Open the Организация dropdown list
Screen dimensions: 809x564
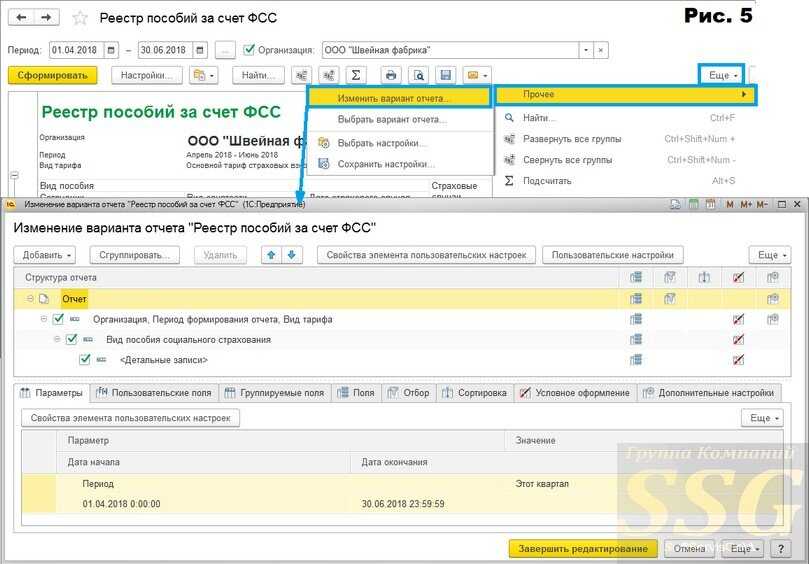point(586,50)
